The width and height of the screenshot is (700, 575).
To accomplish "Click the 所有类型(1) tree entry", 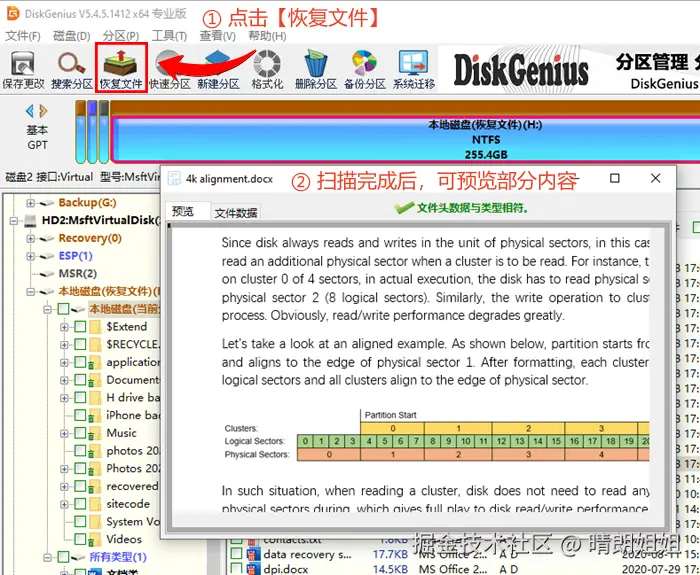I will [x=118, y=557].
